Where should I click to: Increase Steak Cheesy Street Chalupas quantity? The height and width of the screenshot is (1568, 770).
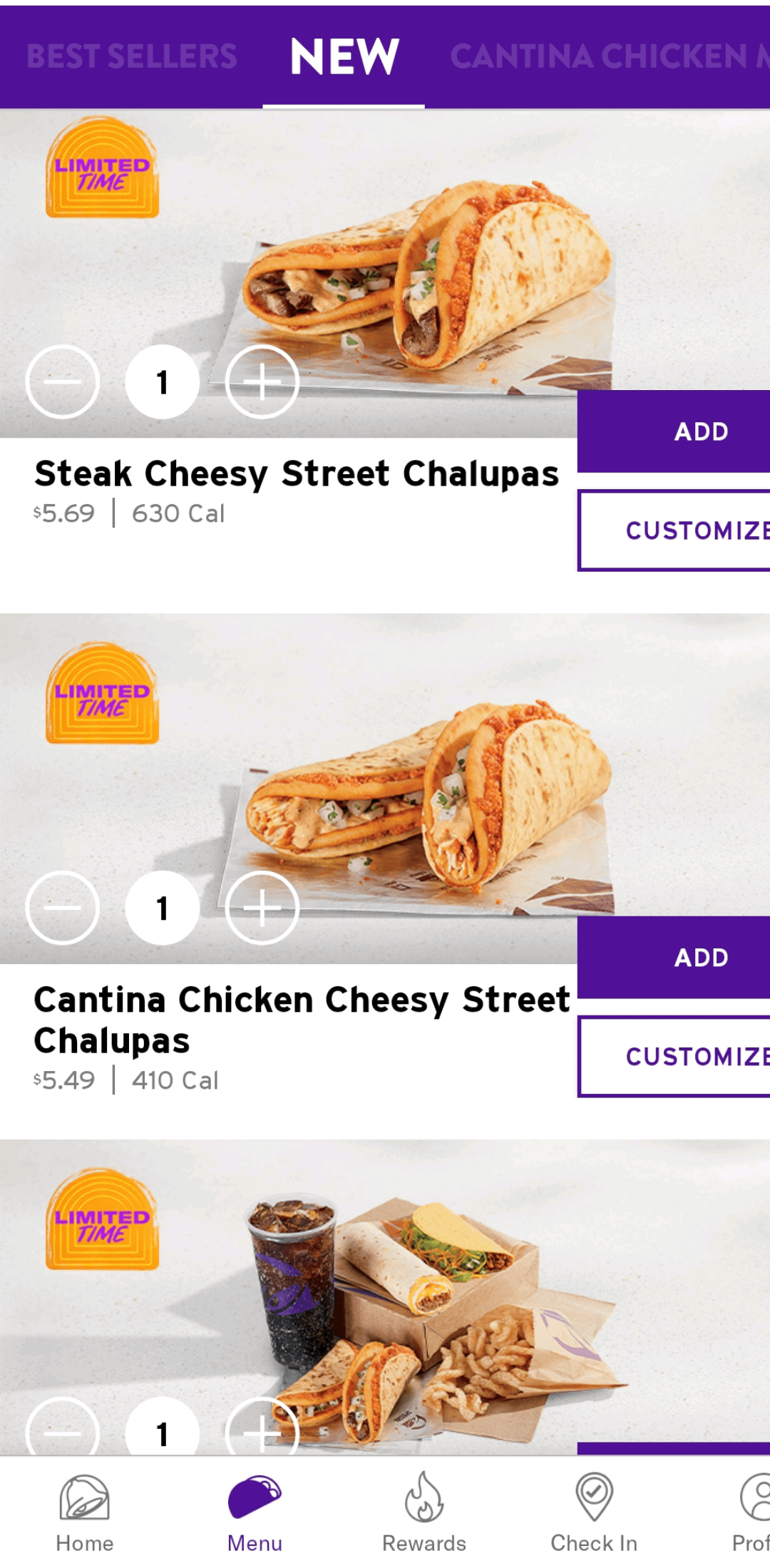(262, 382)
